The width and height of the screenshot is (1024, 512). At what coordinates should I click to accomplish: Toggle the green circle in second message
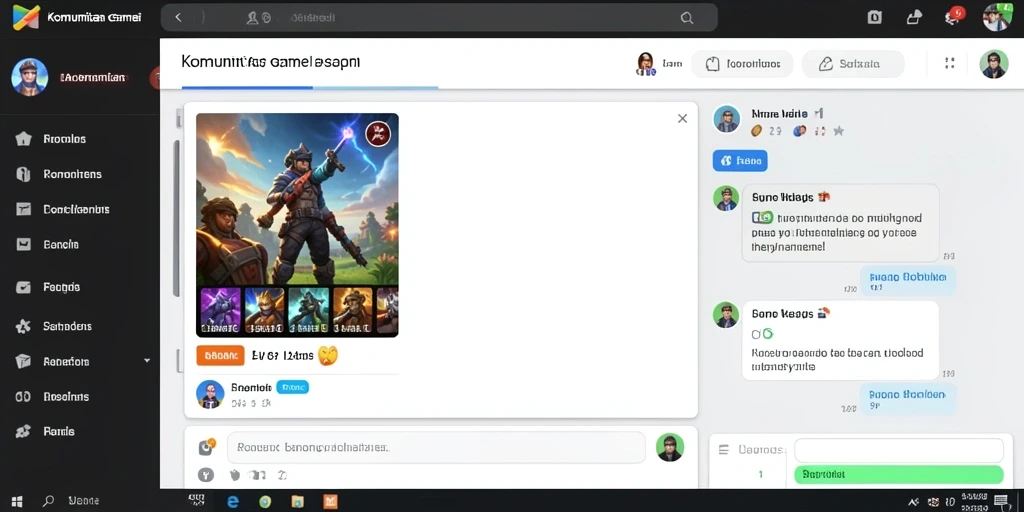768,334
